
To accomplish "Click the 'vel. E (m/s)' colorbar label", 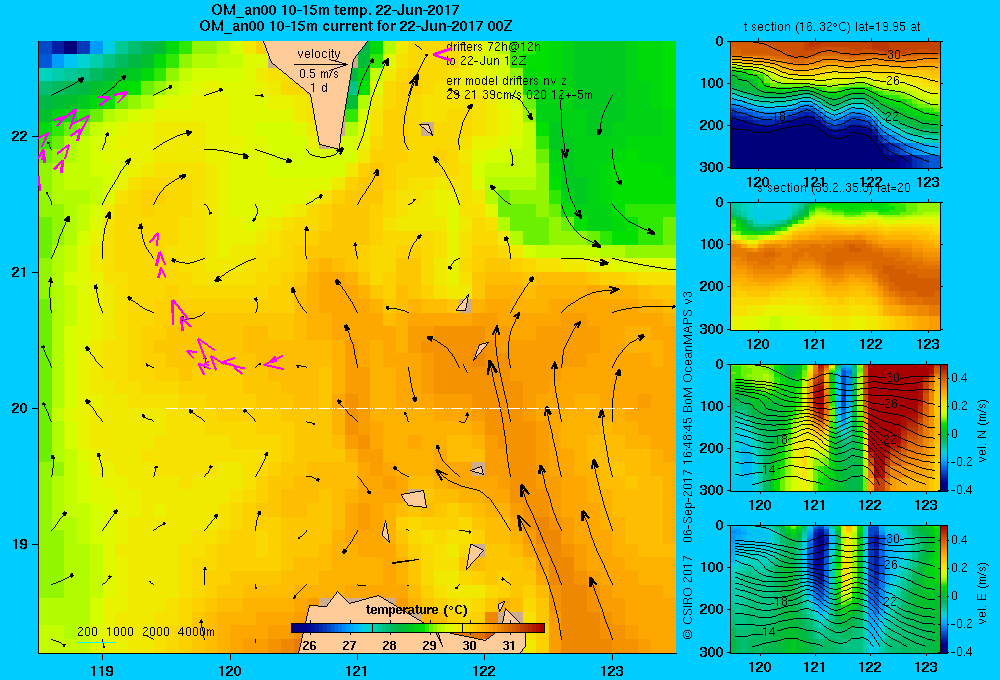I will click(983, 592).
